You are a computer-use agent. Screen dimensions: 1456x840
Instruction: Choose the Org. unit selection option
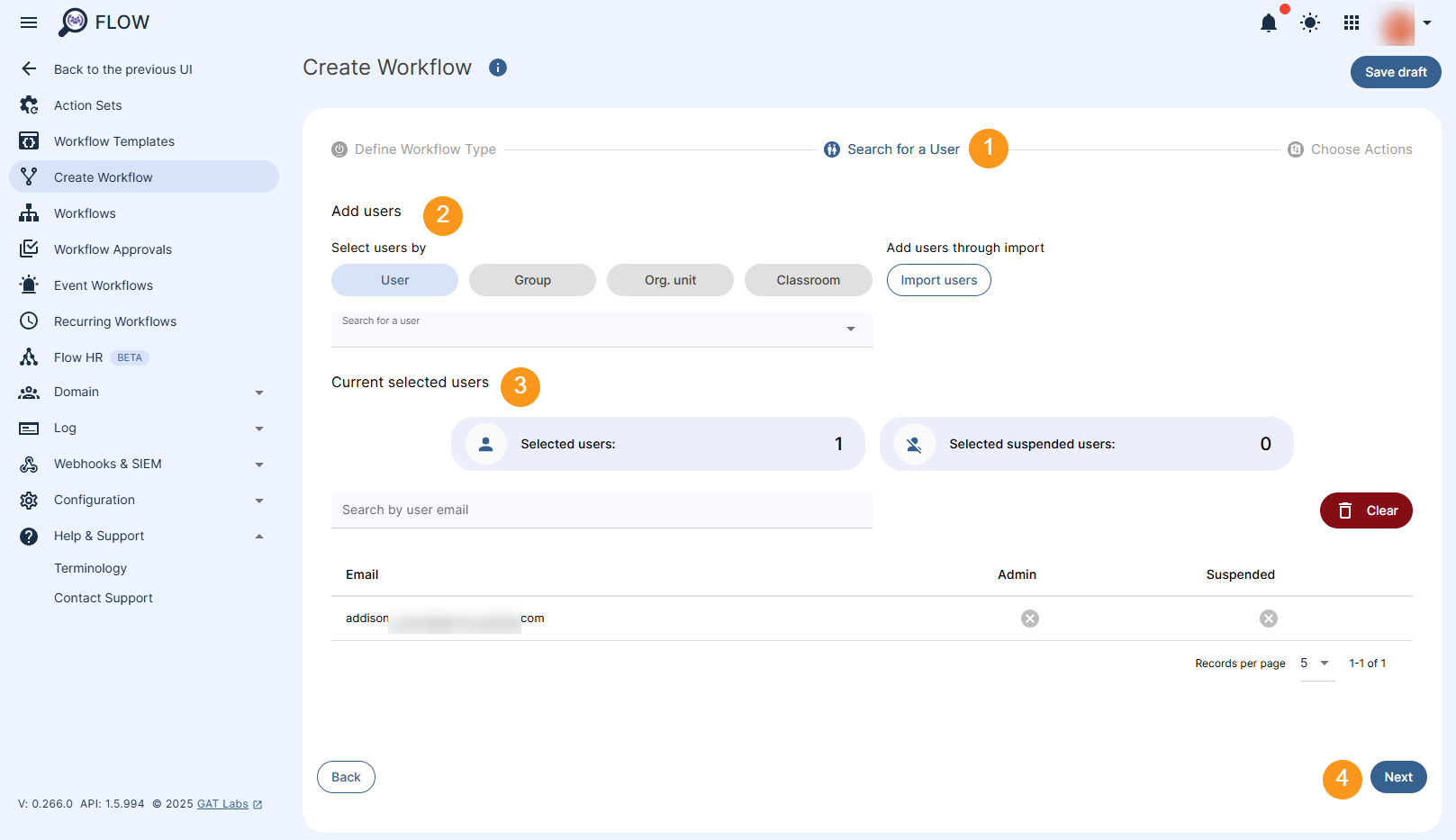670,280
